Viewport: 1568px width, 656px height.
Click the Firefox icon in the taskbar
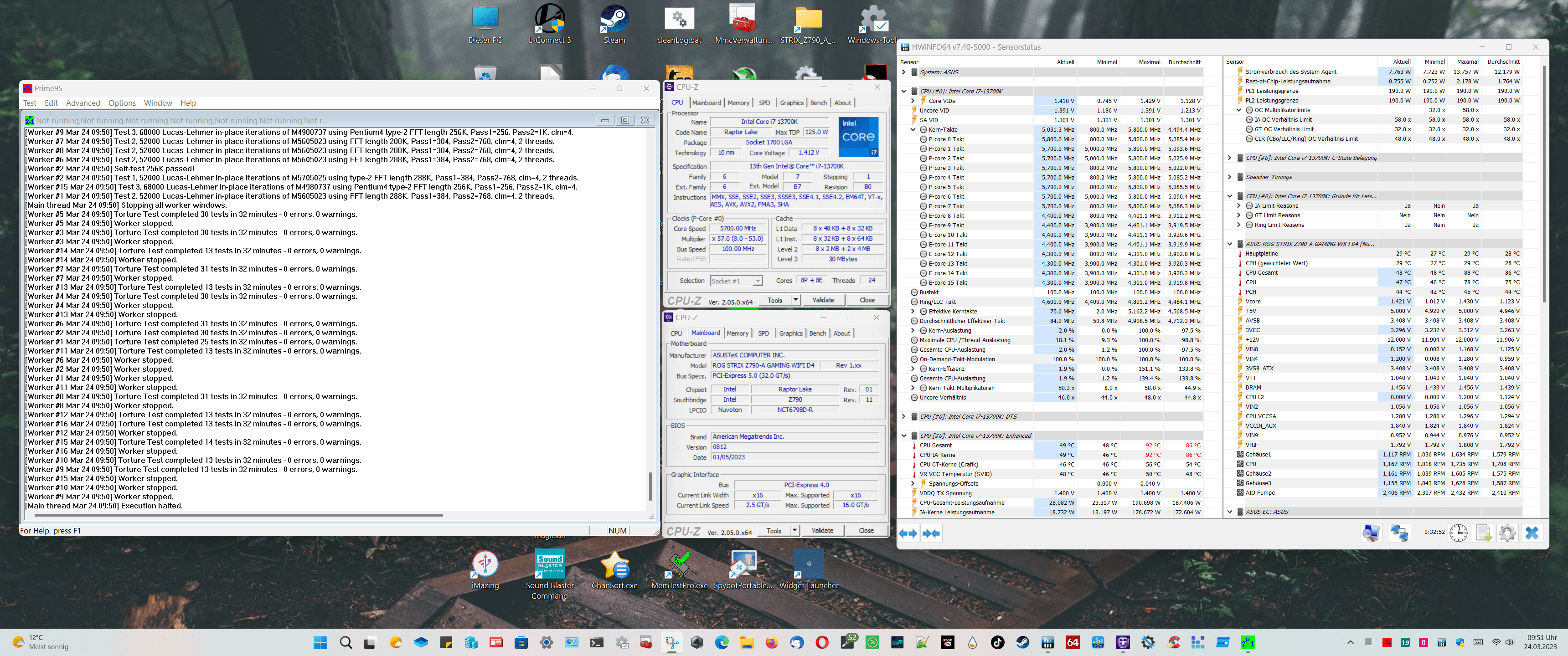pyautogui.click(x=771, y=642)
